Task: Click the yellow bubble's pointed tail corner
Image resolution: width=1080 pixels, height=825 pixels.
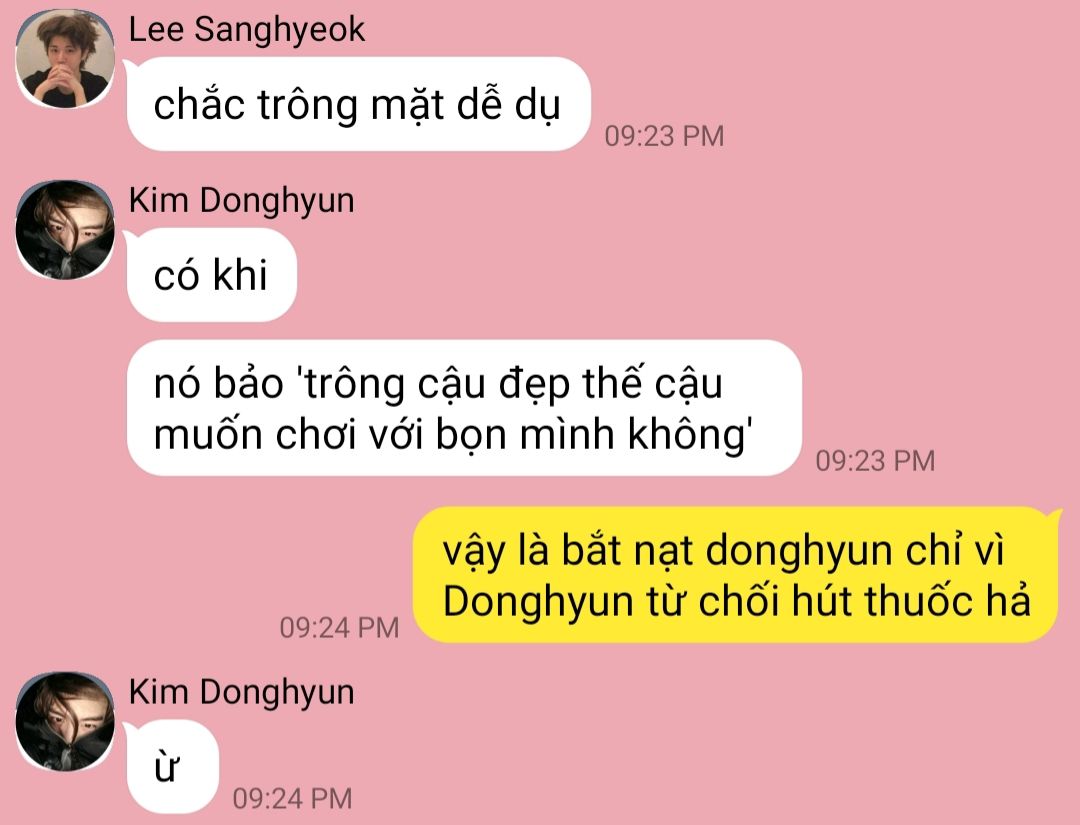Action: [1054, 515]
